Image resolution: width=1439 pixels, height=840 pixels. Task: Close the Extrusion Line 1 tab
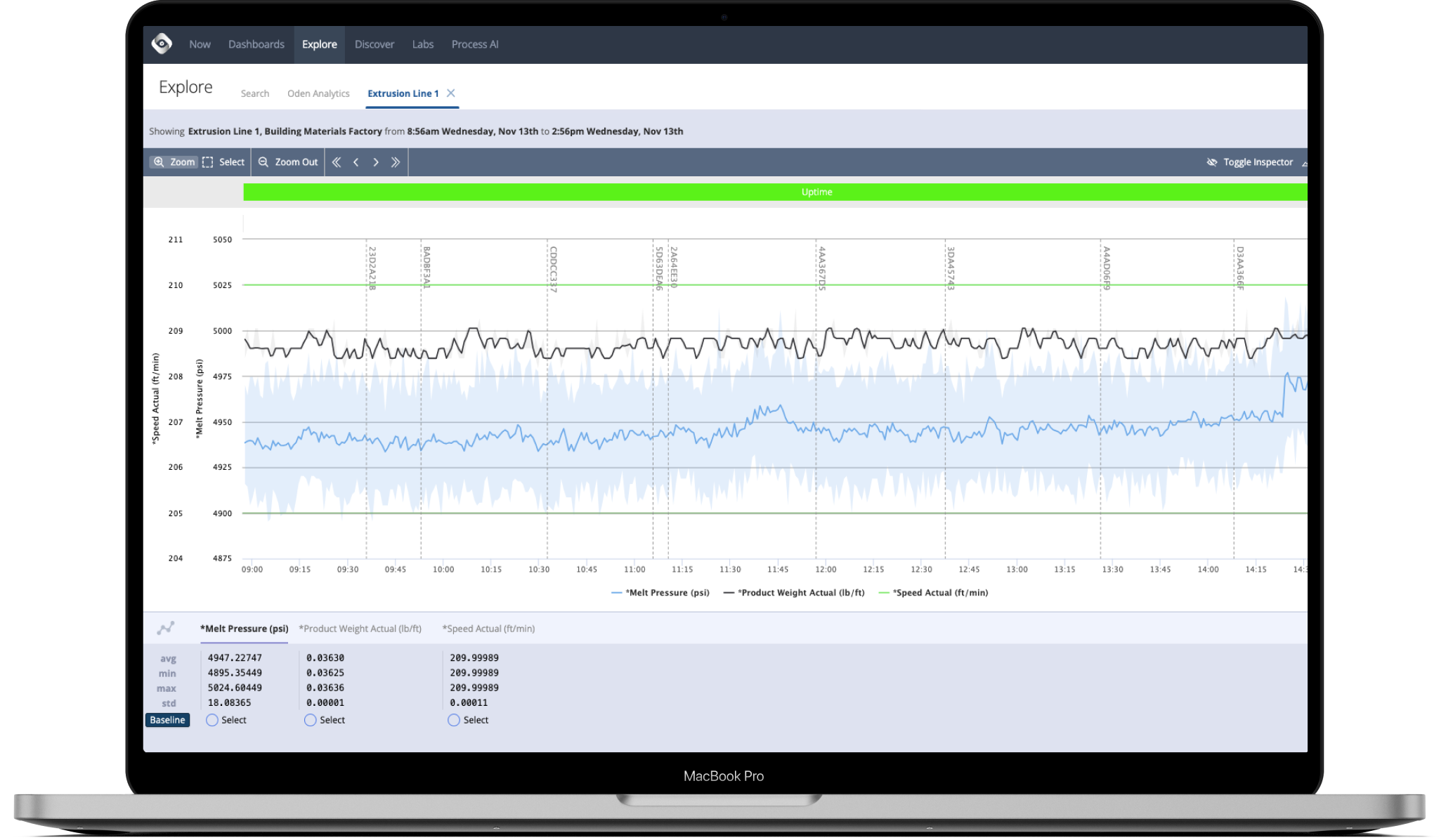[x=450, y=93]
